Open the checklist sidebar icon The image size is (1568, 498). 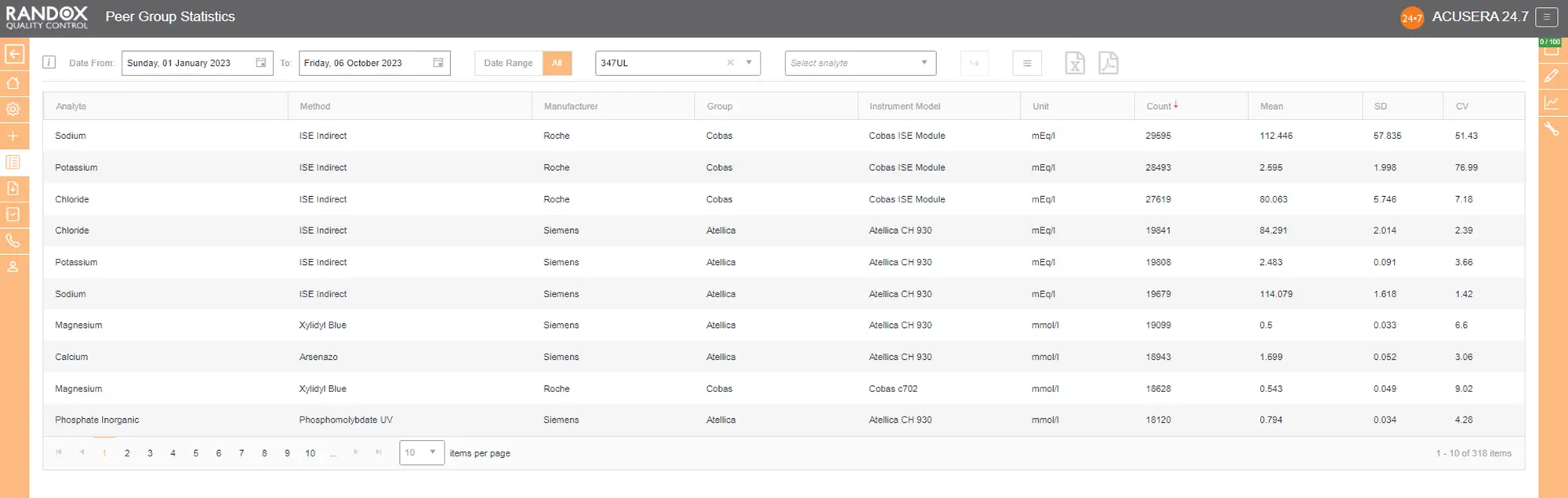coord(13,214)
